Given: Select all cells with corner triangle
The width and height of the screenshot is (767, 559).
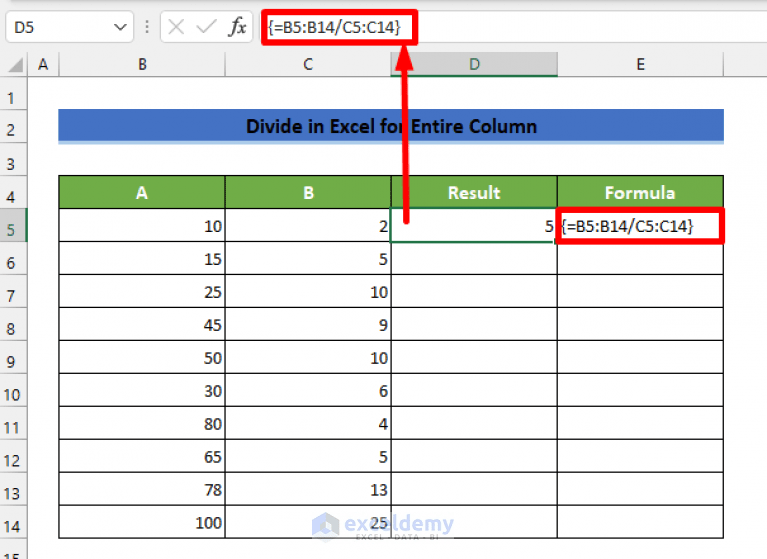Looking at the screenshot, I should pos(15,65).
